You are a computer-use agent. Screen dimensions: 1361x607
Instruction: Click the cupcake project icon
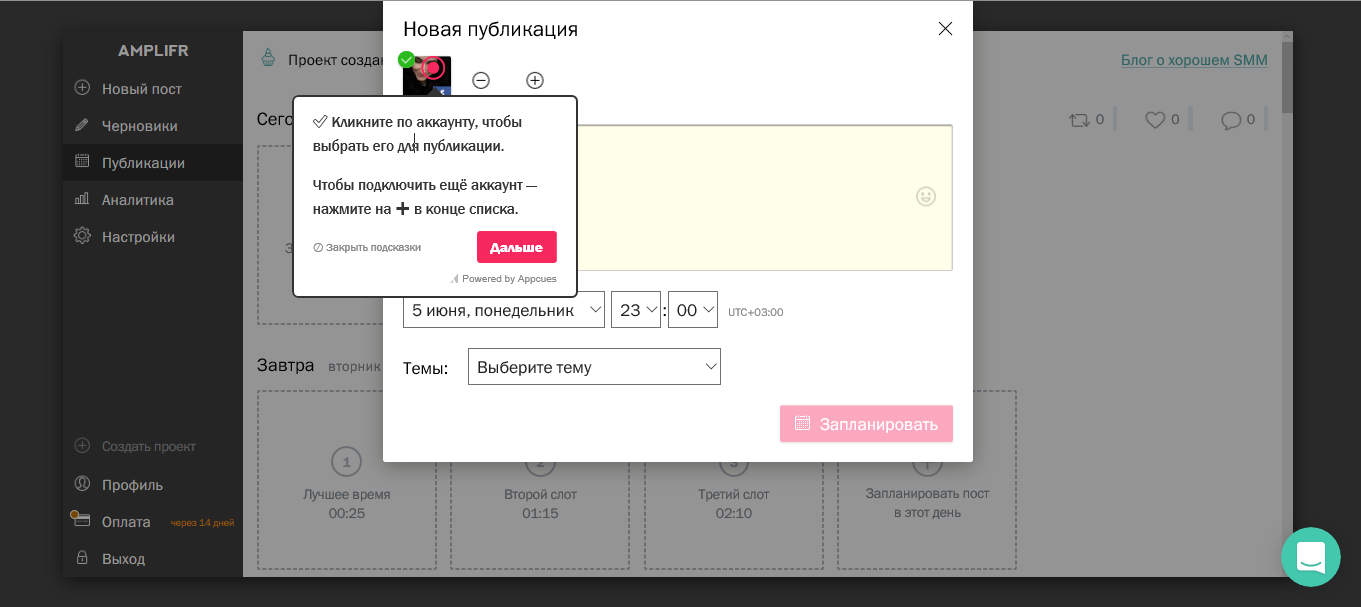268,58
